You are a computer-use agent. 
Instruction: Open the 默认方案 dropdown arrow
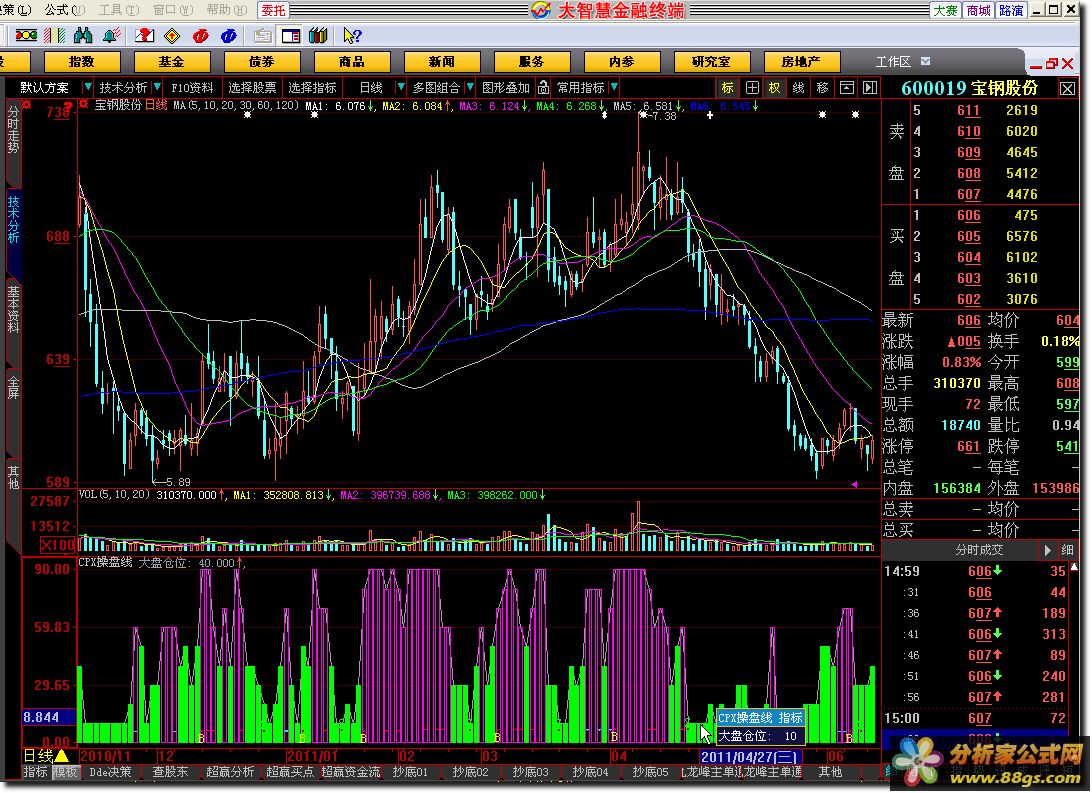click(87, 88)
